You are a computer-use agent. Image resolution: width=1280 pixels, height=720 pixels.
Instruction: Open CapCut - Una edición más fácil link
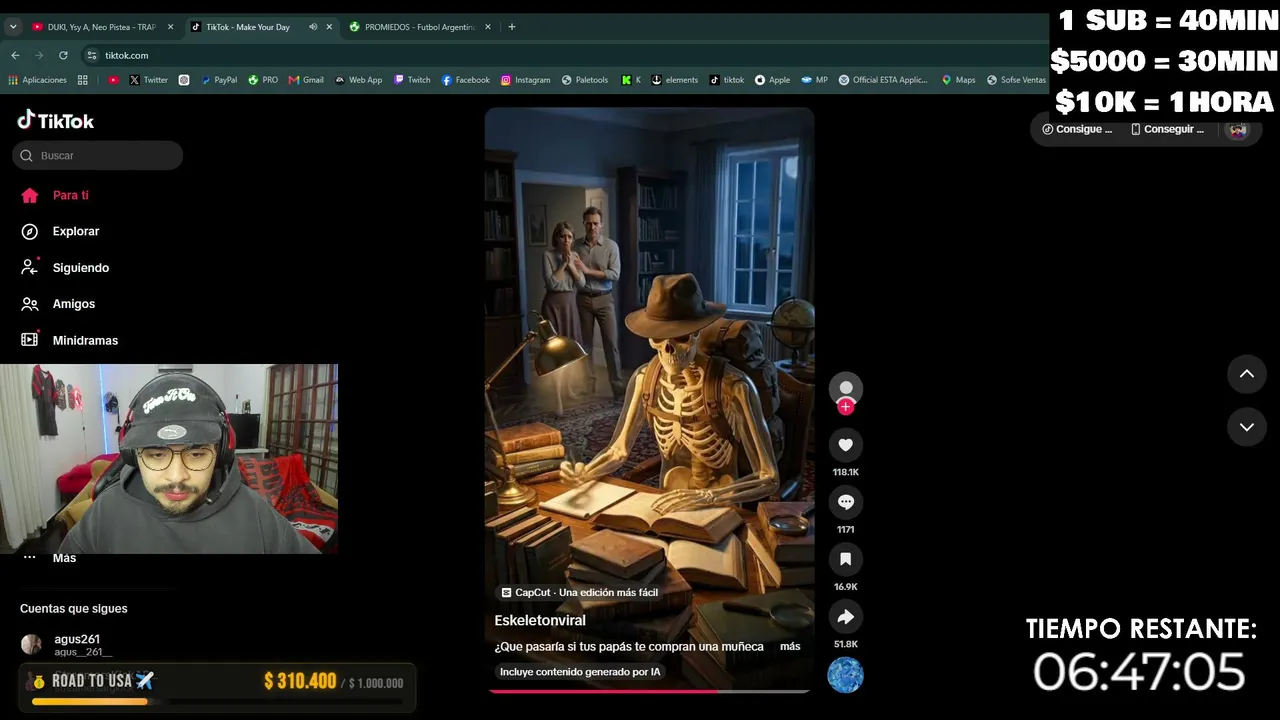[x=579, y=593]
